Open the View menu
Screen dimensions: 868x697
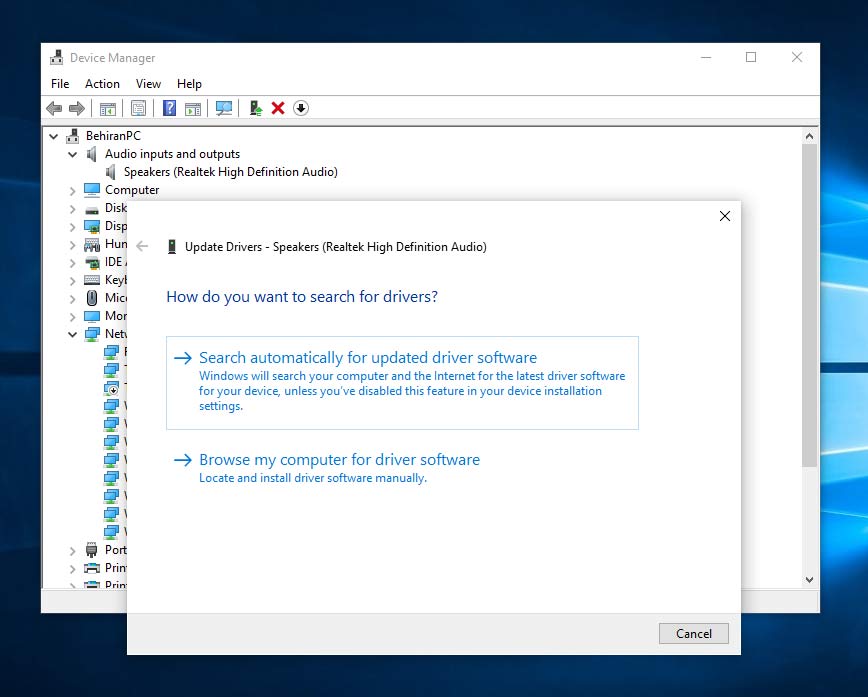[148, 84]
